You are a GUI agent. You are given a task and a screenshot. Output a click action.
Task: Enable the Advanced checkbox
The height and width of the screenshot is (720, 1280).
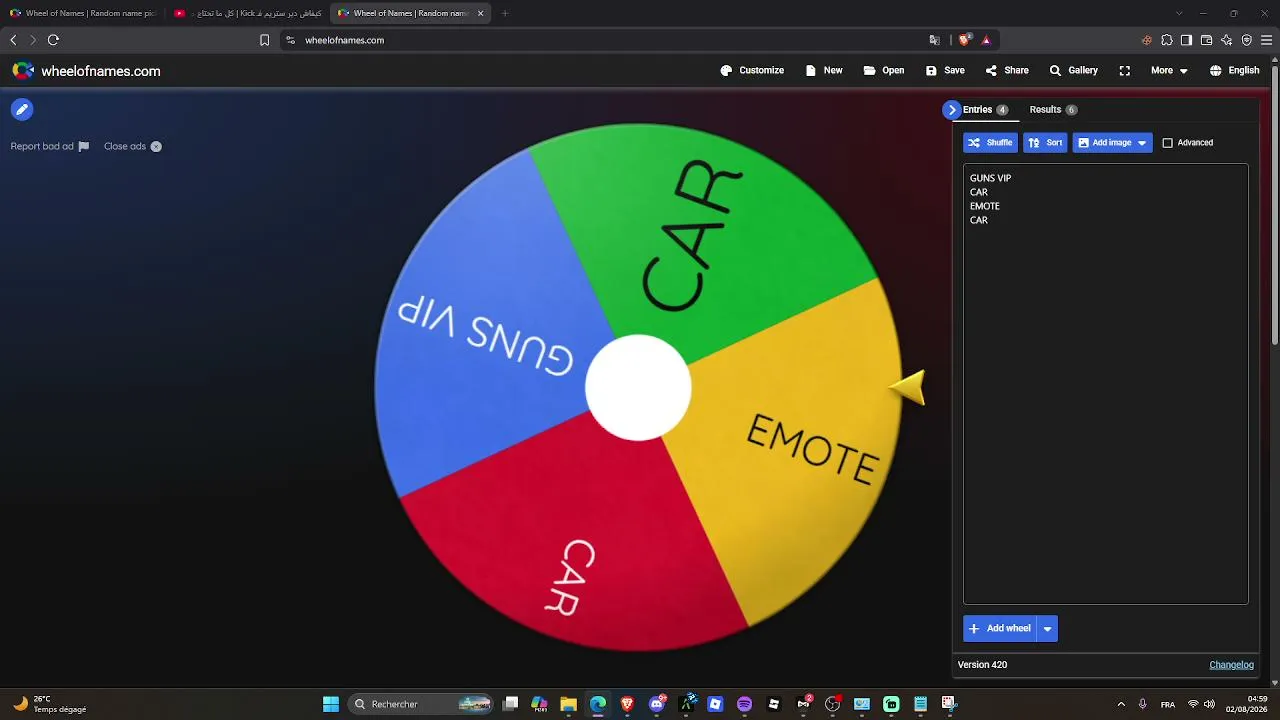(1167, 143)
